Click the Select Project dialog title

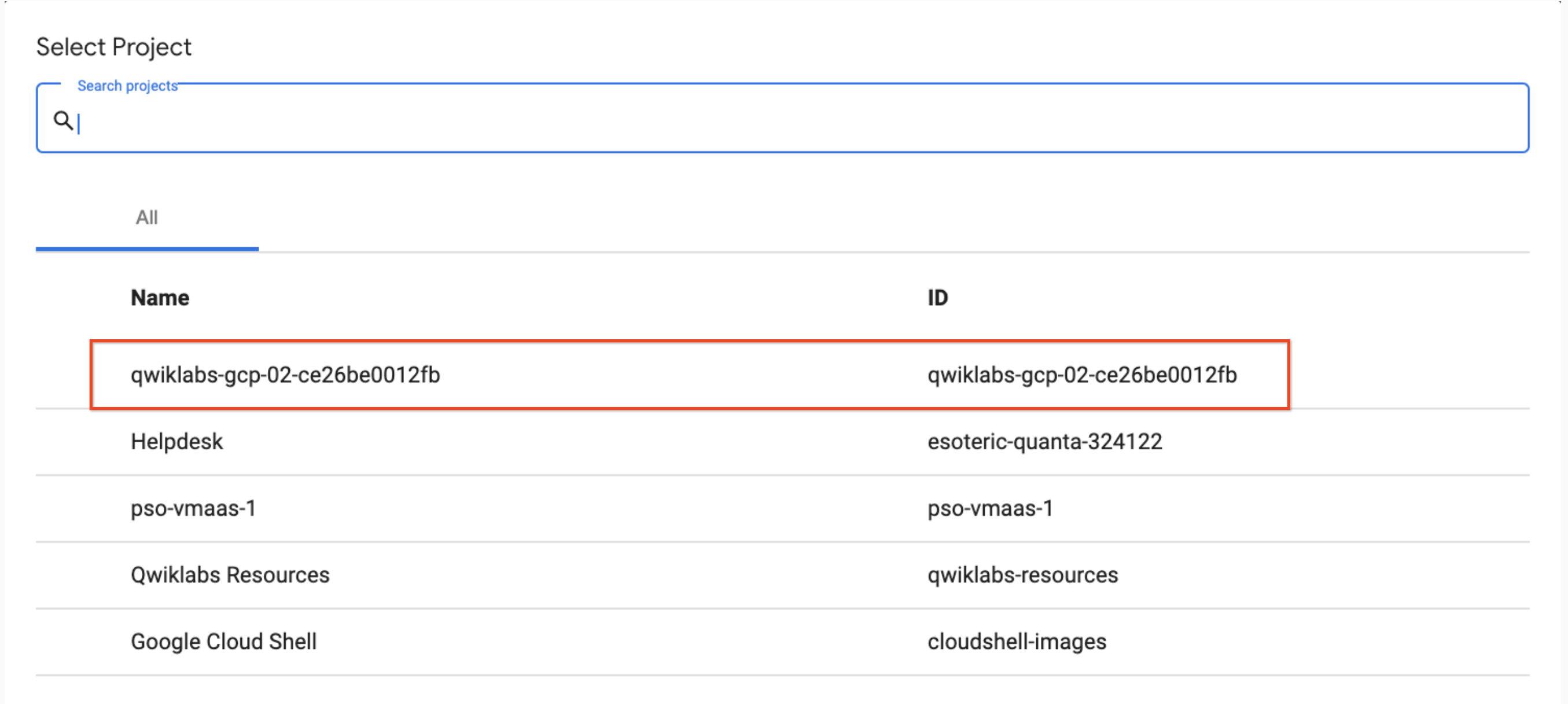pyautogui.click(x=115, y=46)
